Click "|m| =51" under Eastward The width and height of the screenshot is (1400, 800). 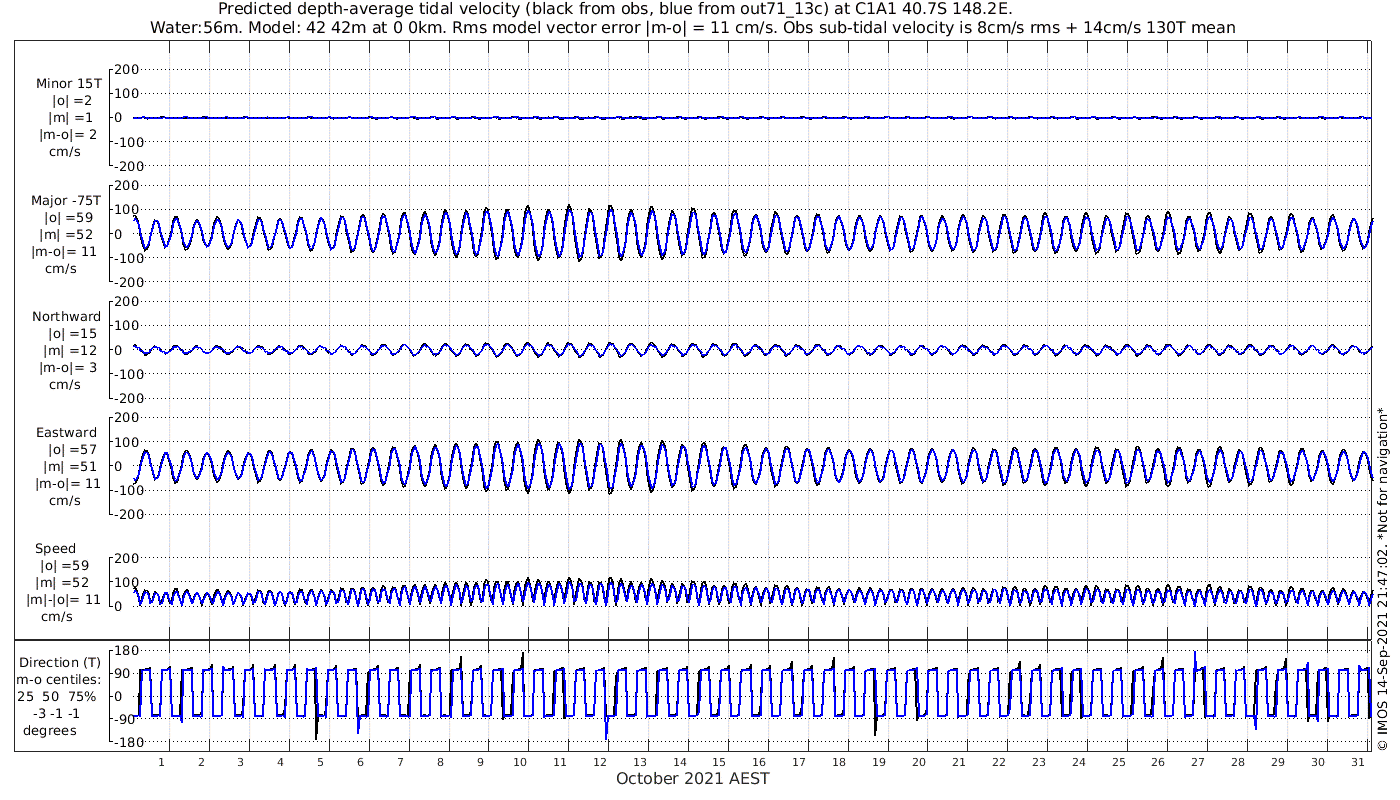(68, 467)
